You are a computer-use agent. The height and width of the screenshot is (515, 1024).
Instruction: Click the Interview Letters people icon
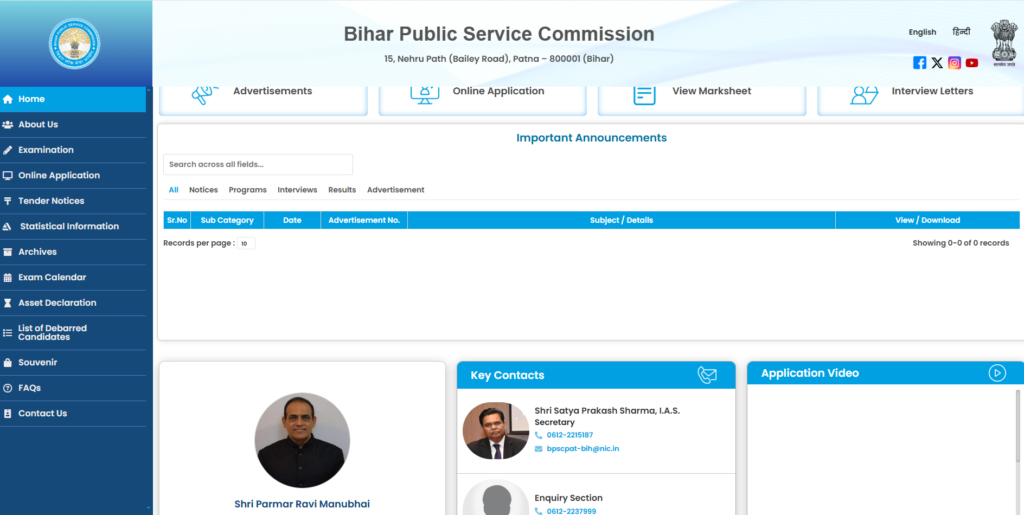[x=863, y=95]
